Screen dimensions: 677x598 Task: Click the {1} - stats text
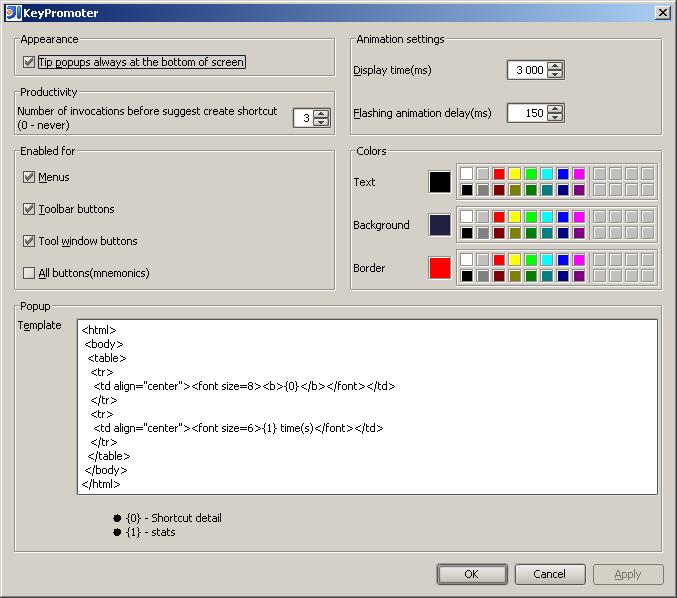(150, 532)
